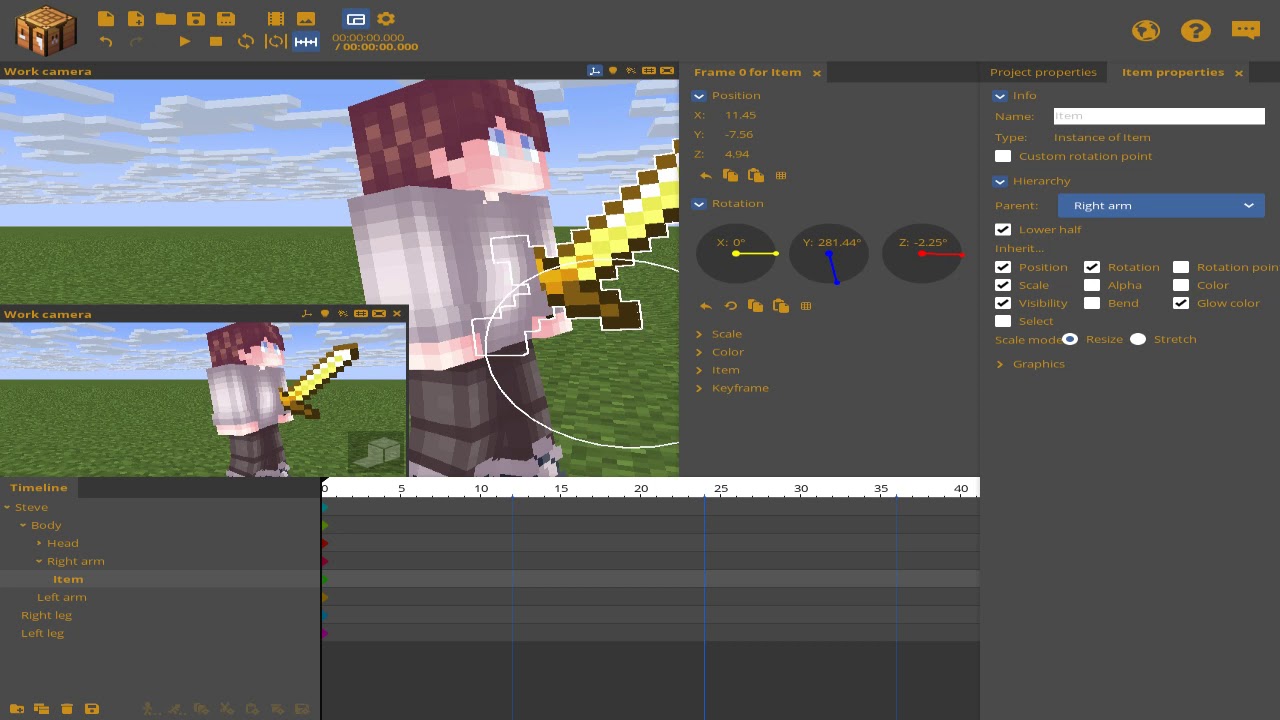Toggle inherit Glow color checkbox
Screen dimensions: 1280x720
point(1181,303)
